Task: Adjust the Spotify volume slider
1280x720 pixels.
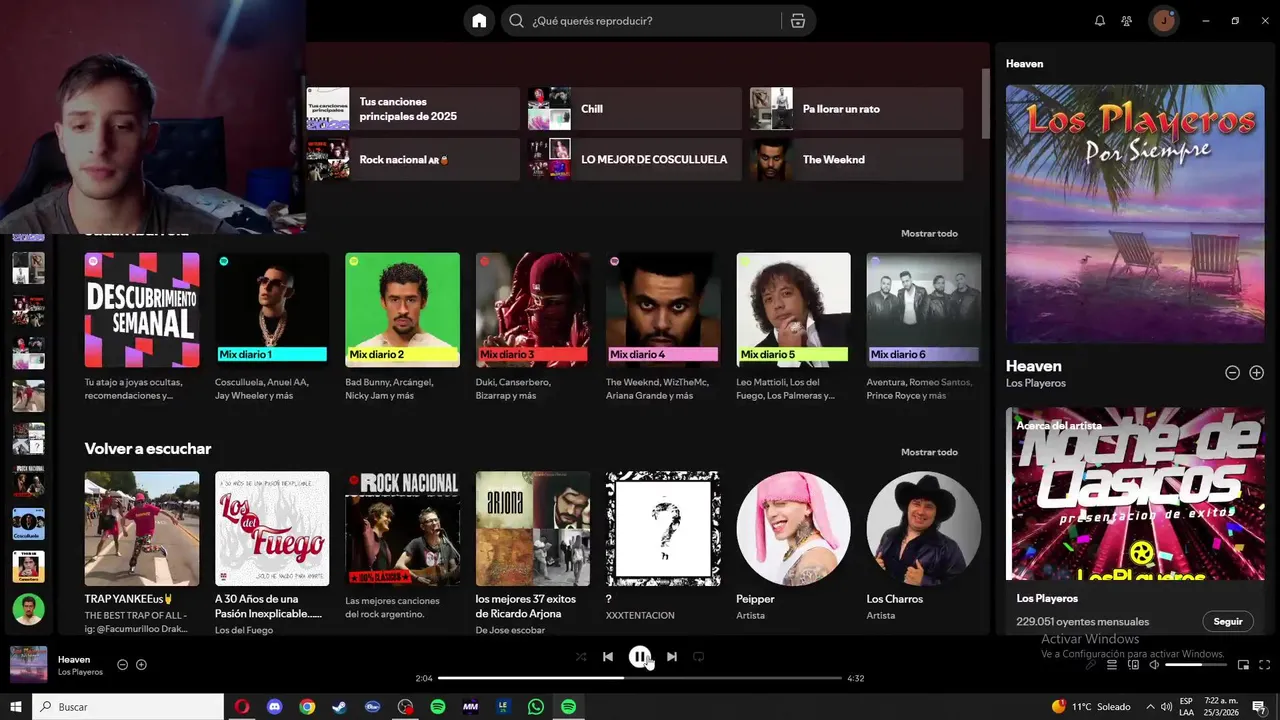Action: pyautogui.click(x=1196, y=665)
